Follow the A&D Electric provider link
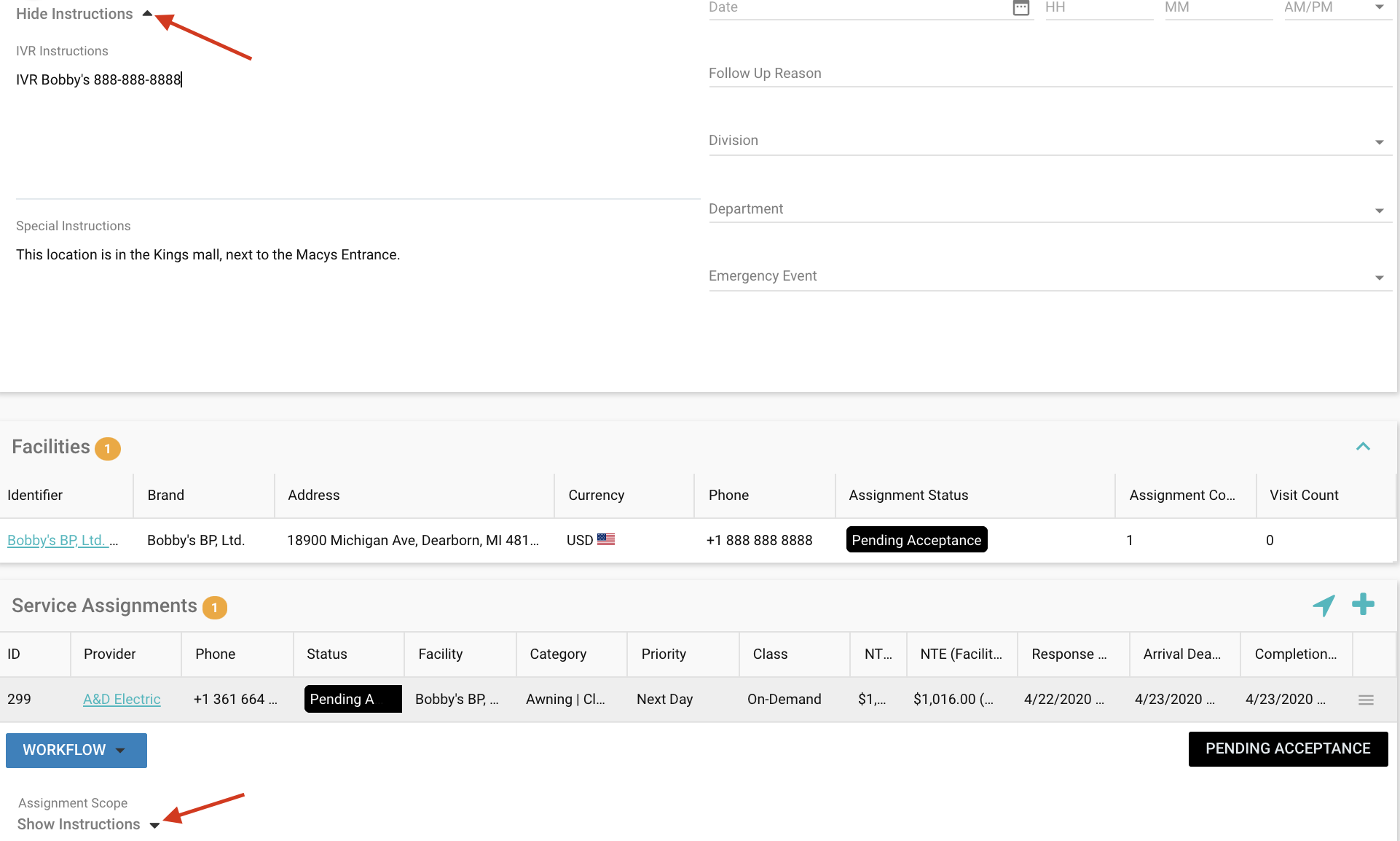The width and height of the screenshot is (1400, 841). (x=122, y=699)
